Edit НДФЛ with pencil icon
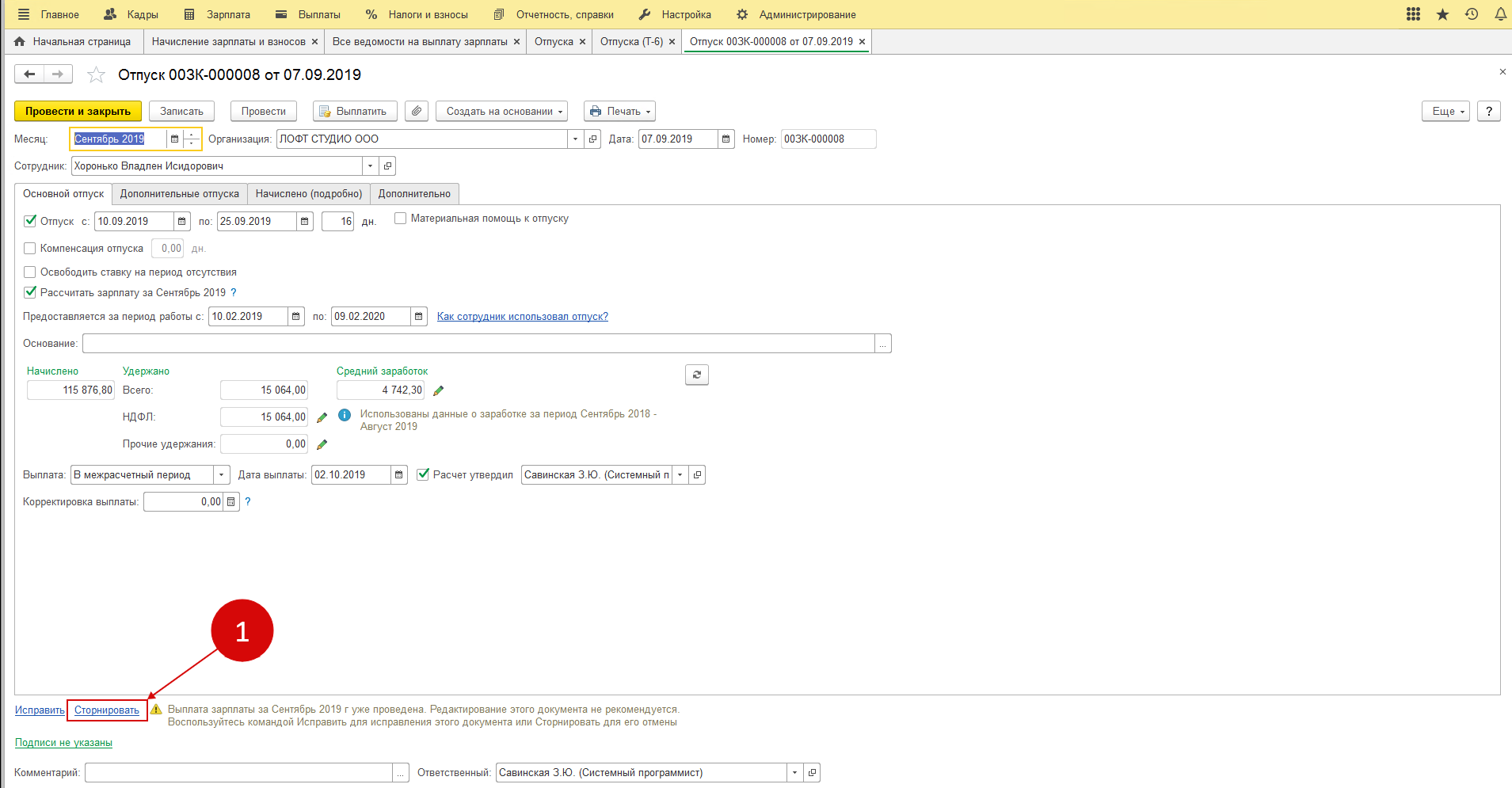This screenshot has width=1512, height=788. [322, 417]
